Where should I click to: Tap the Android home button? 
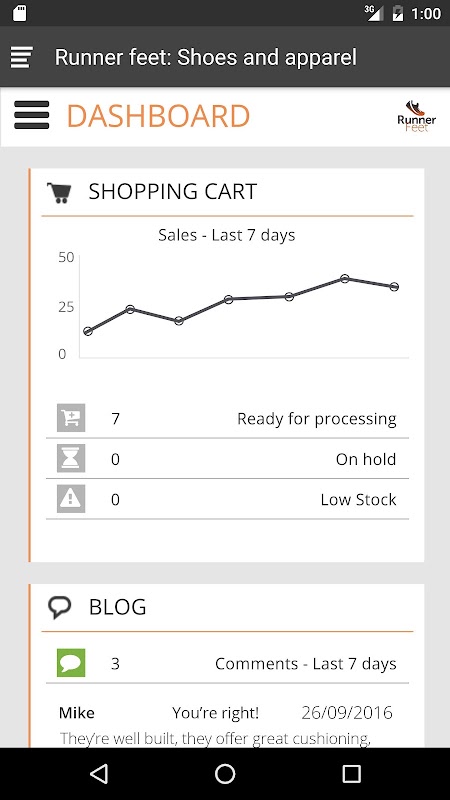coord(225,774)
